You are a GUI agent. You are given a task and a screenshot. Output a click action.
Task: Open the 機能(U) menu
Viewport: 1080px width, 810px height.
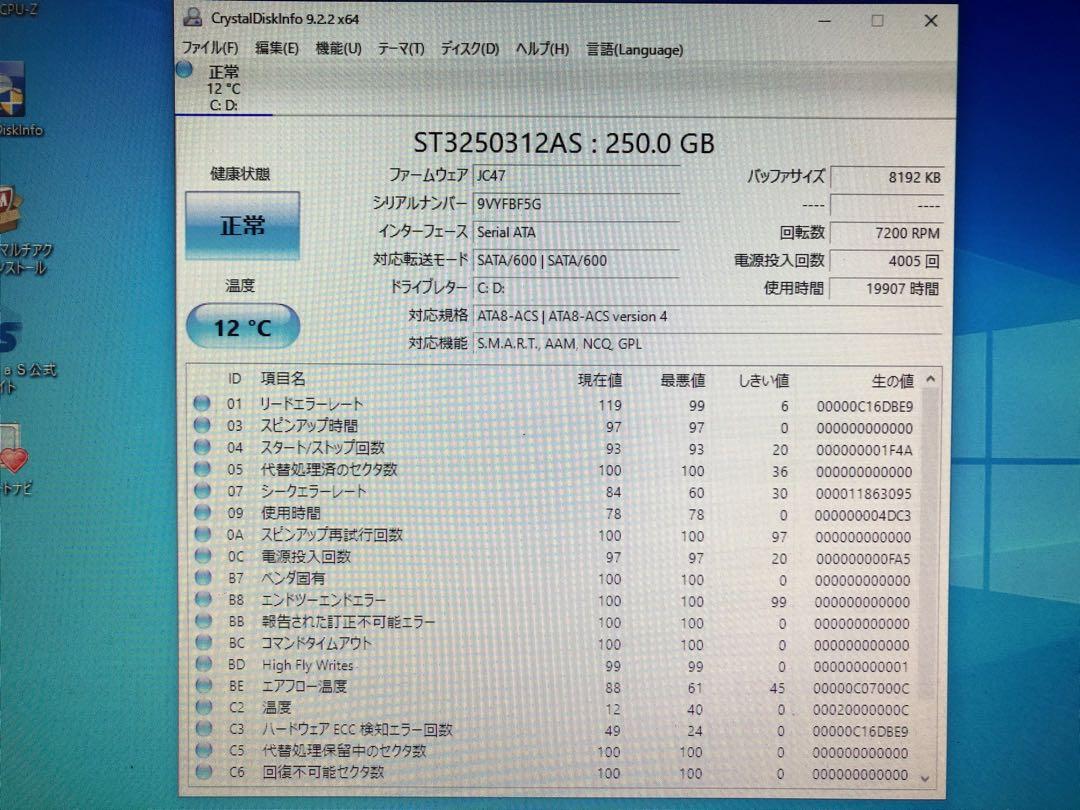338,48
